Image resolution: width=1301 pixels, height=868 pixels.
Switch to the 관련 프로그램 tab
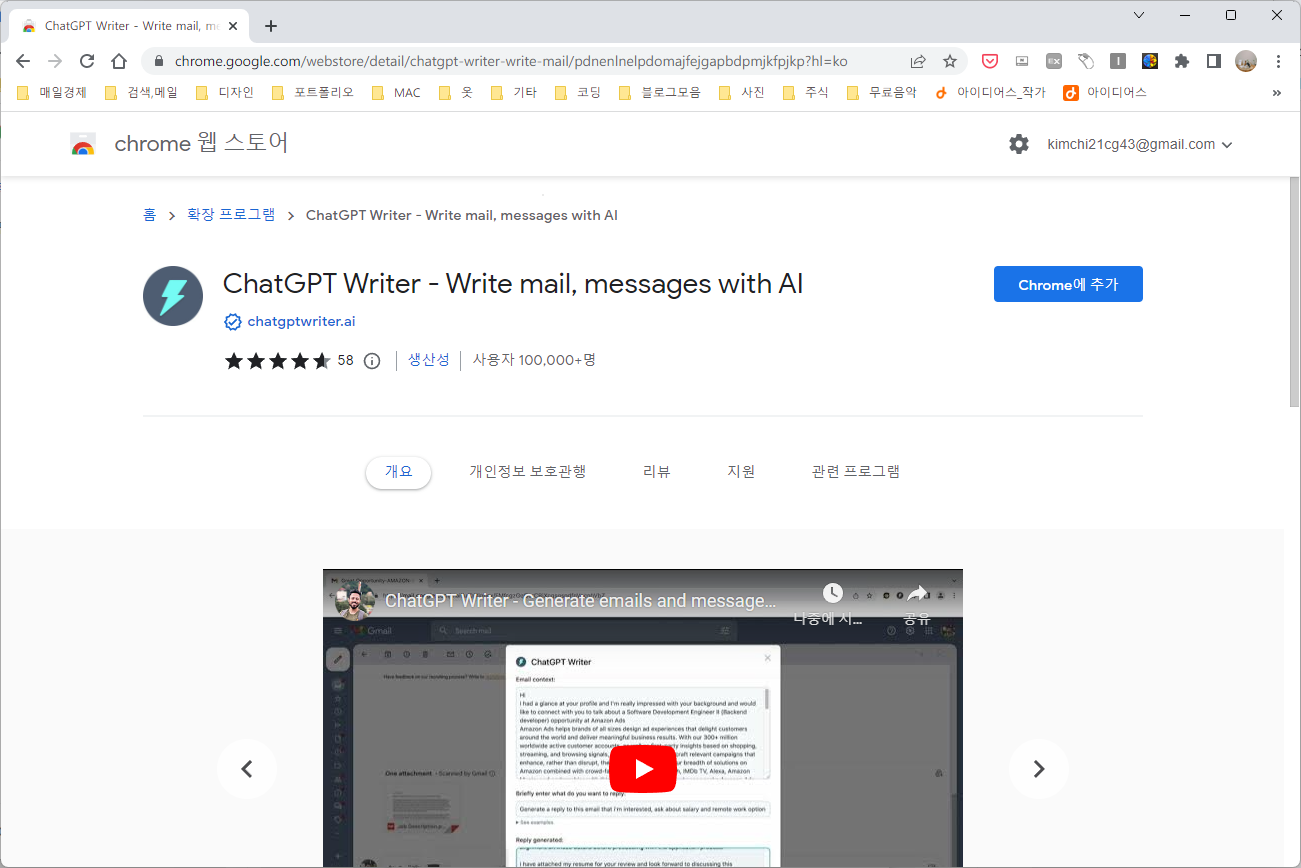pyautogui.click(x=856, y=472)
